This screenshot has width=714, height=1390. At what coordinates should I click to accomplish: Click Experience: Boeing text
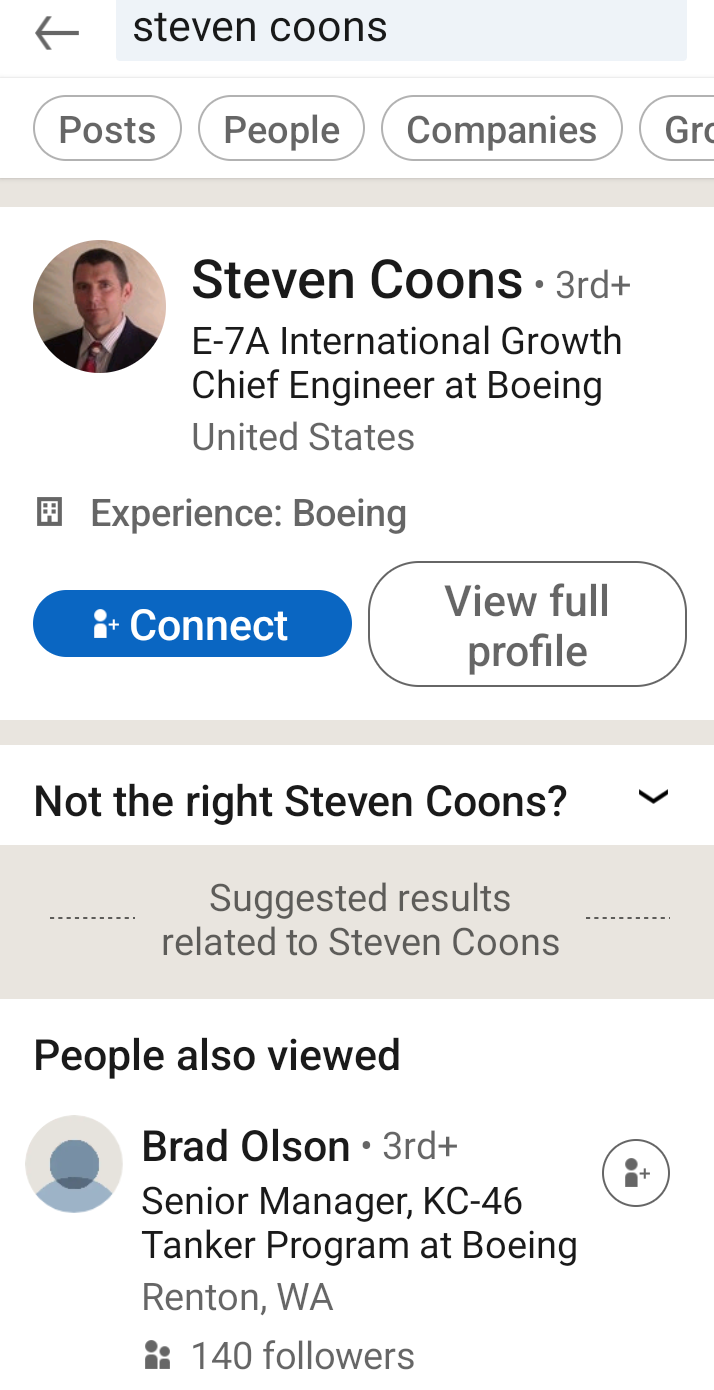point(248,514)
